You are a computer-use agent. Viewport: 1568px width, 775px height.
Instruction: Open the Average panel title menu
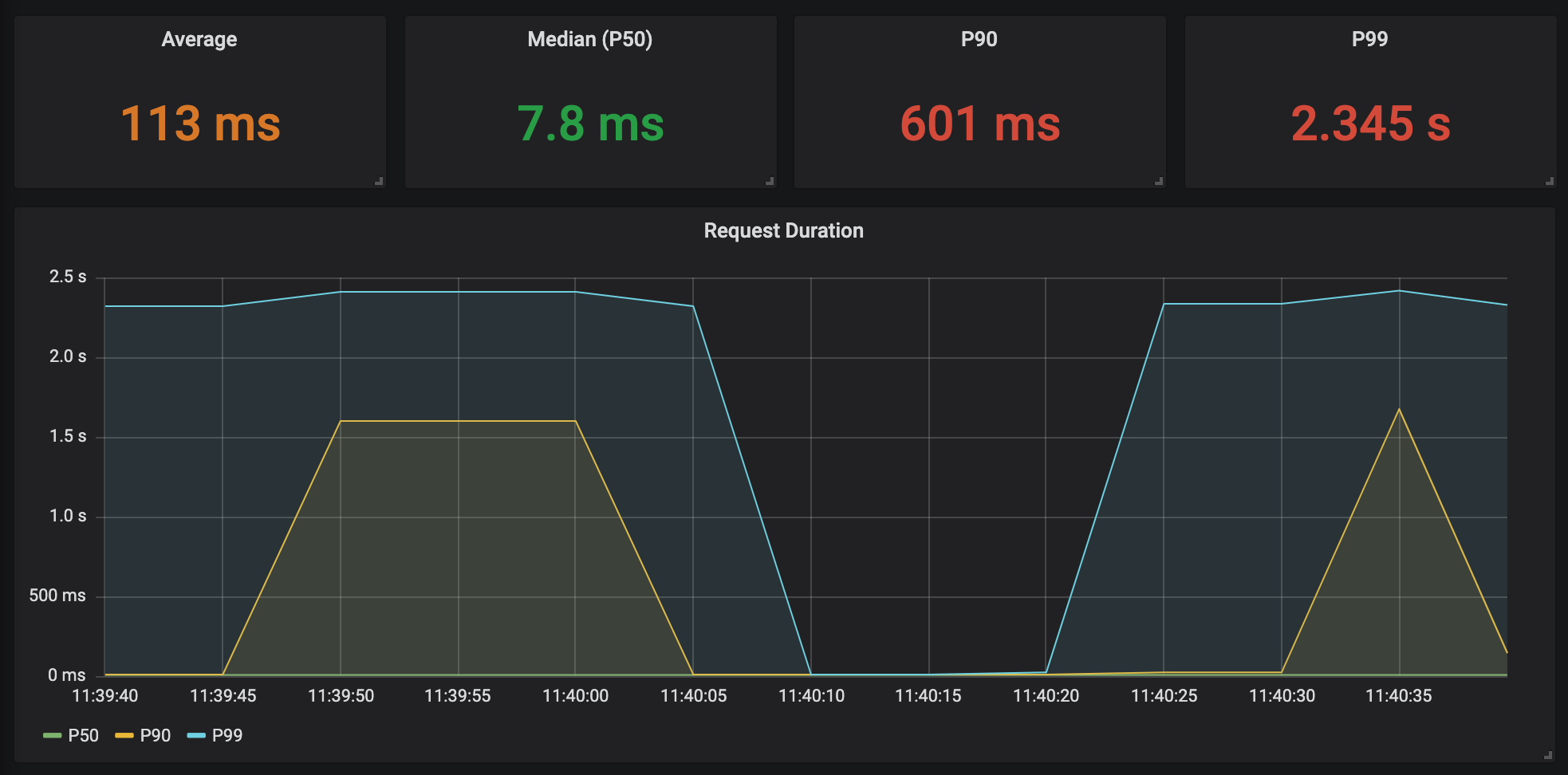(199, 39)
